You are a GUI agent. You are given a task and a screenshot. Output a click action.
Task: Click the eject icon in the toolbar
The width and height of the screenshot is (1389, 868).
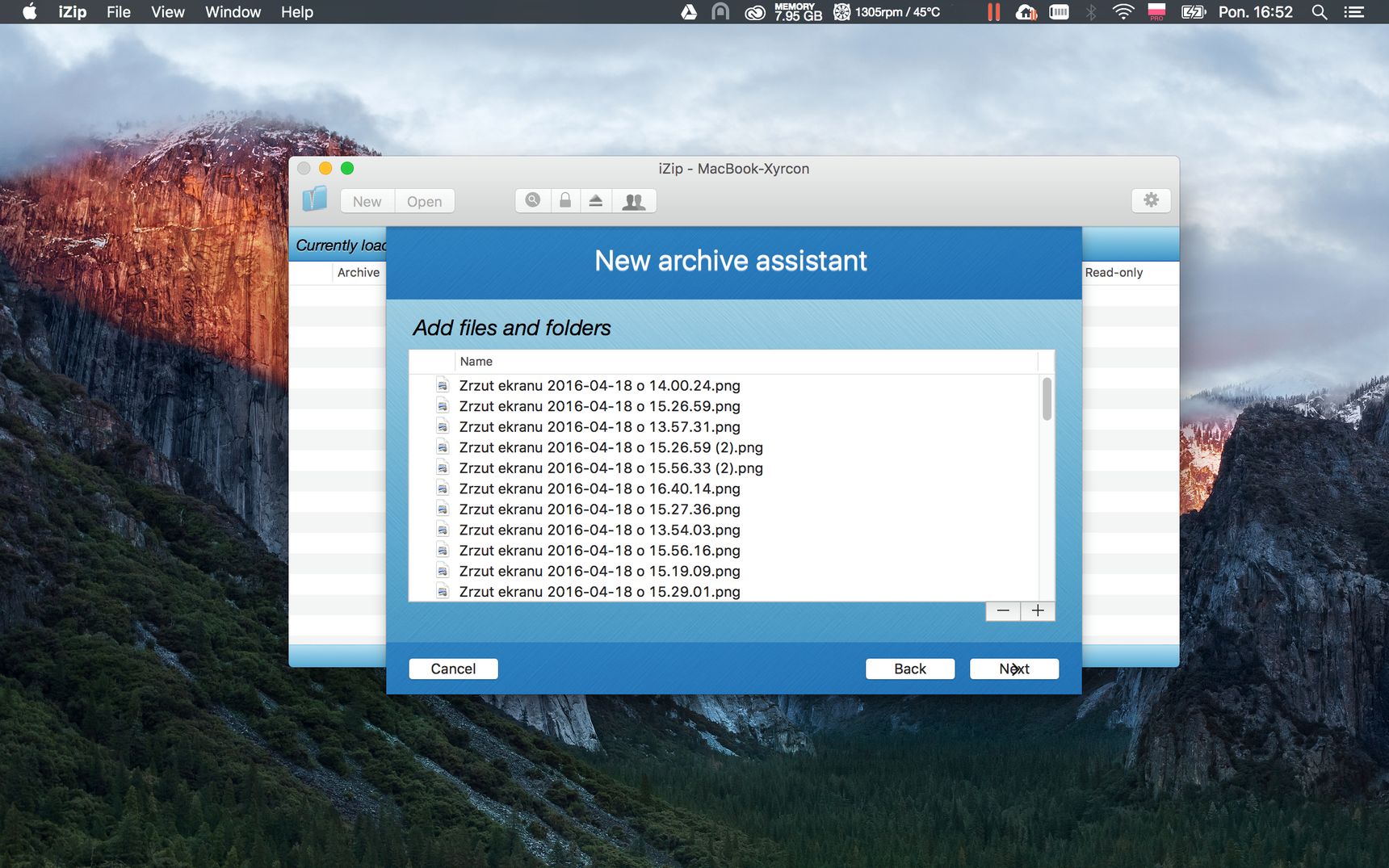596,200
